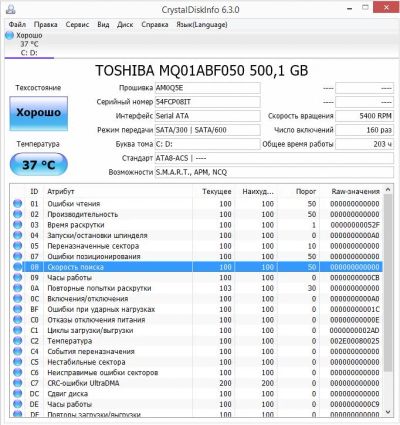Click status orb for Ошибки чтения row
This screenshot has height=425, width=400.
click(x=18, y=203)
